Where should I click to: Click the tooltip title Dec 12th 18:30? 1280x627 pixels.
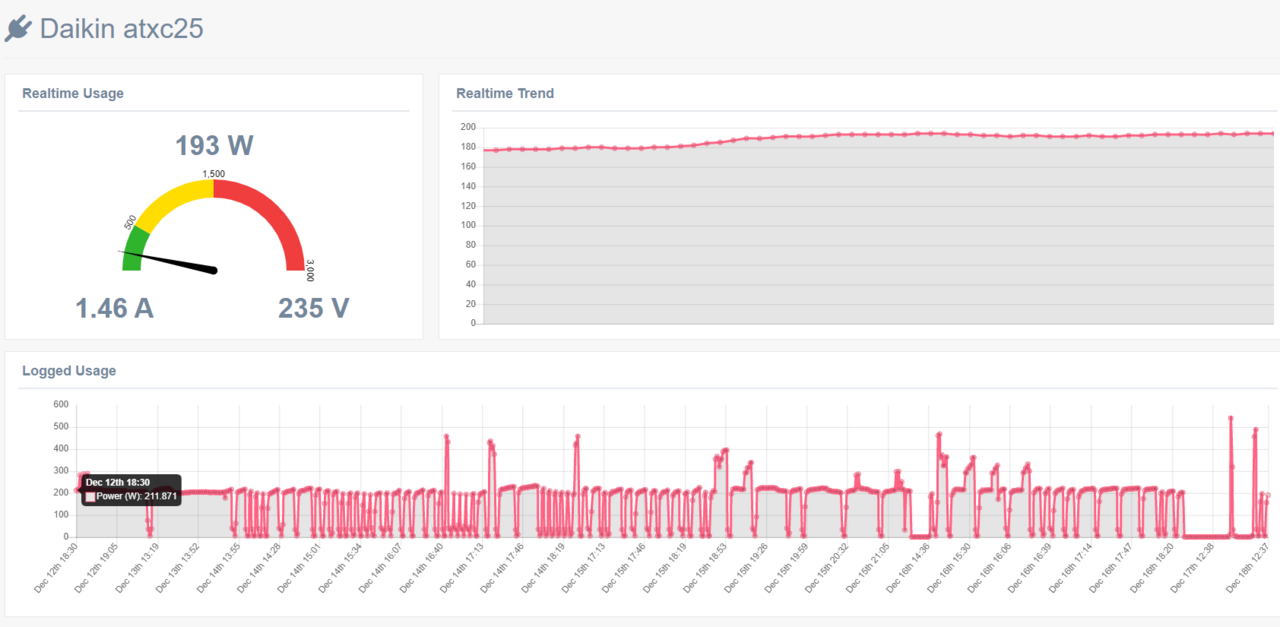(118, 482)
